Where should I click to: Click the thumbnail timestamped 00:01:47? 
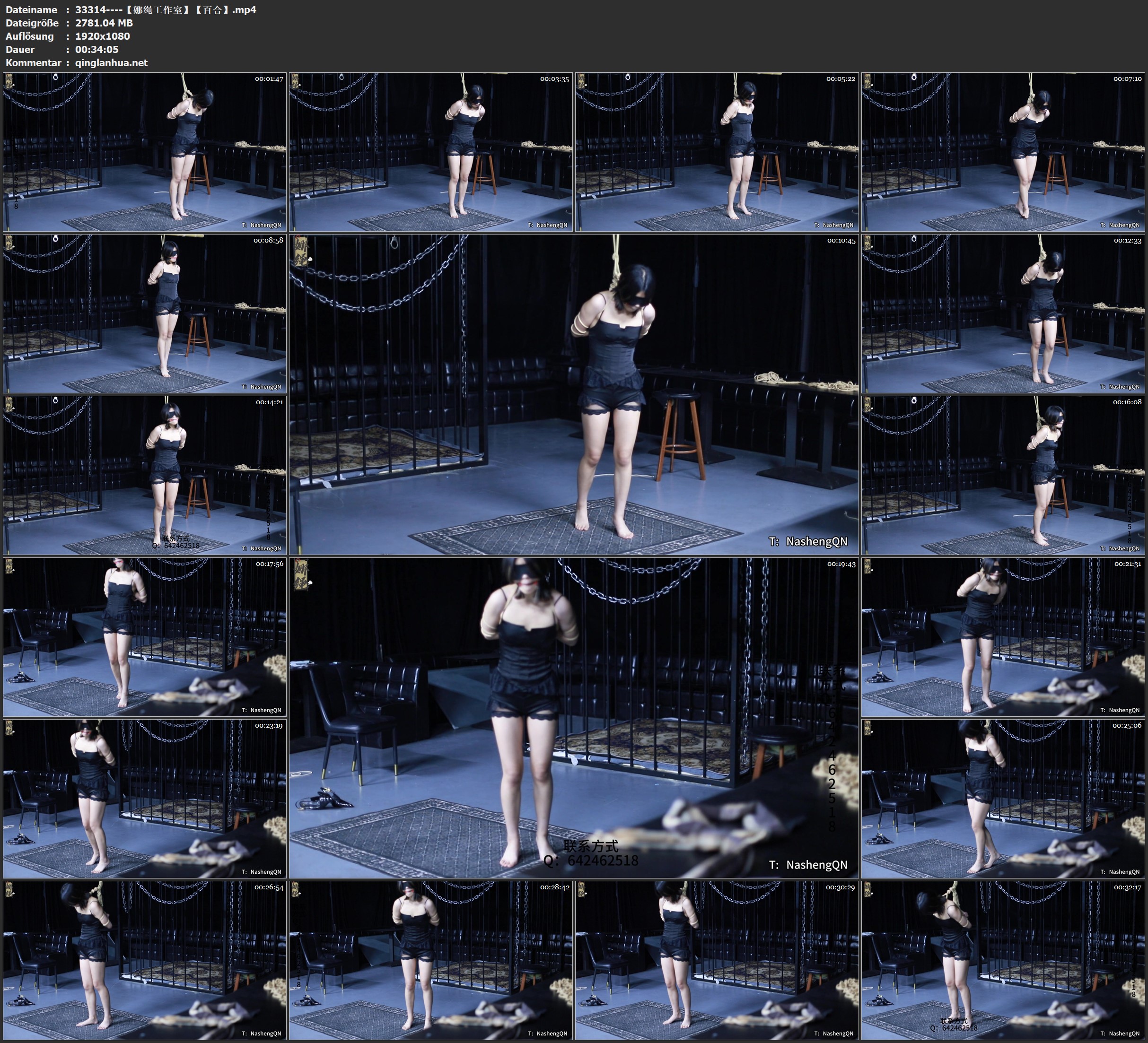[145, 152]
